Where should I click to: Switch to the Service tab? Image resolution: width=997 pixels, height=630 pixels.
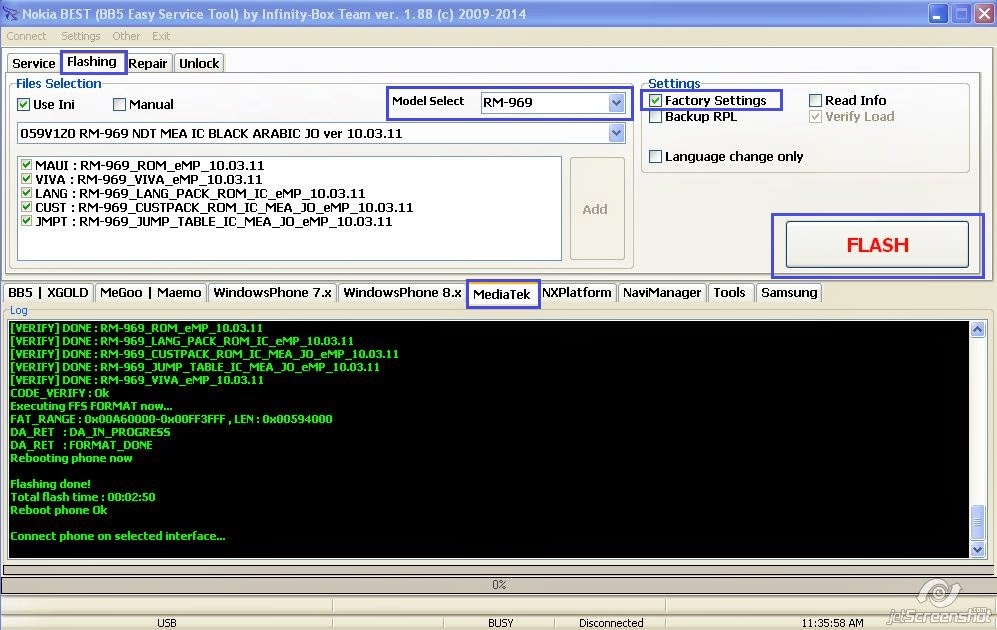click(x=34, y=64)
